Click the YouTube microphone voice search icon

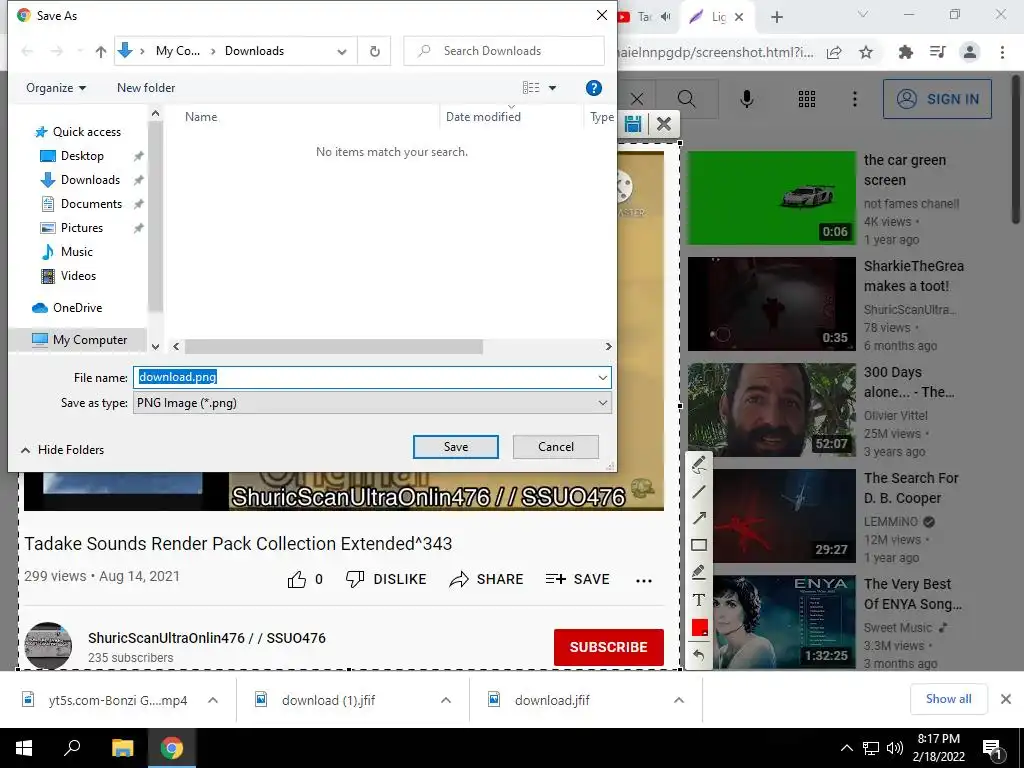pos(746,99)
